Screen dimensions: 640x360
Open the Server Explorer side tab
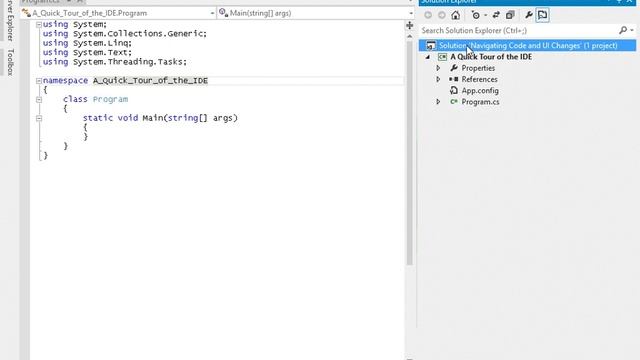(x=10, y=20)
